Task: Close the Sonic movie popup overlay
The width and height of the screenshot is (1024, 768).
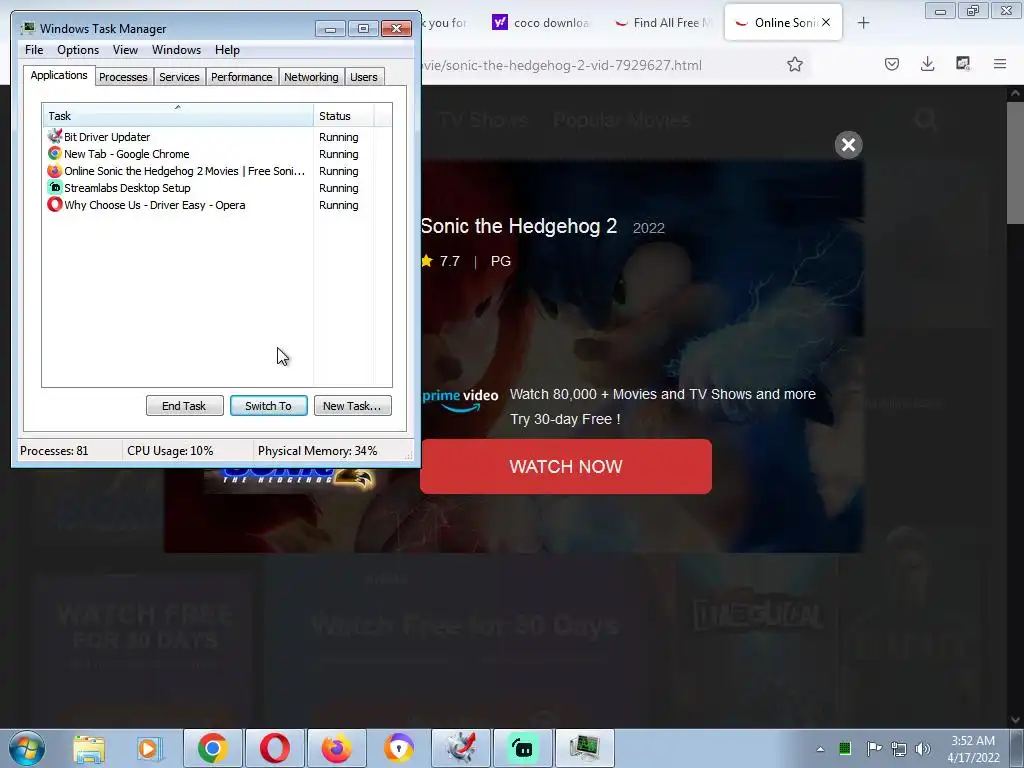Action: coord(848,144)
